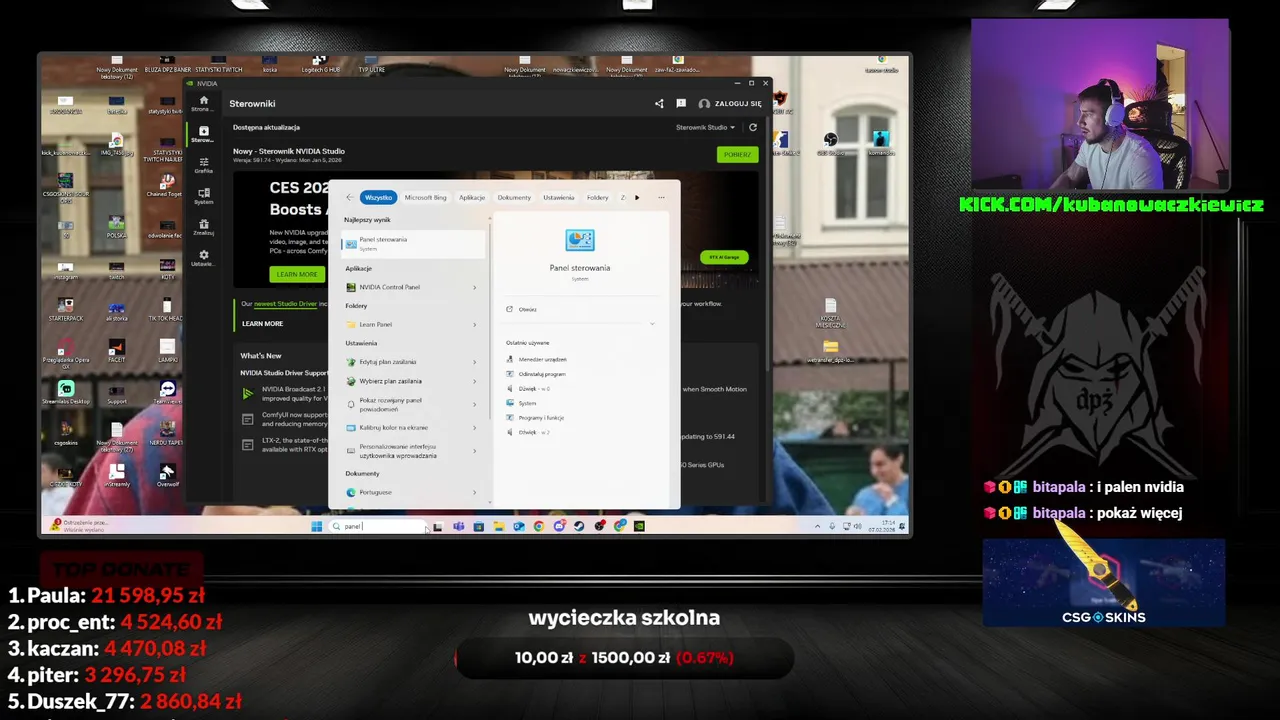1280x720 pixels.
Task: Open the Sterownik Studio dropdown
Action: pyautogui.click(x=705, y=127)
